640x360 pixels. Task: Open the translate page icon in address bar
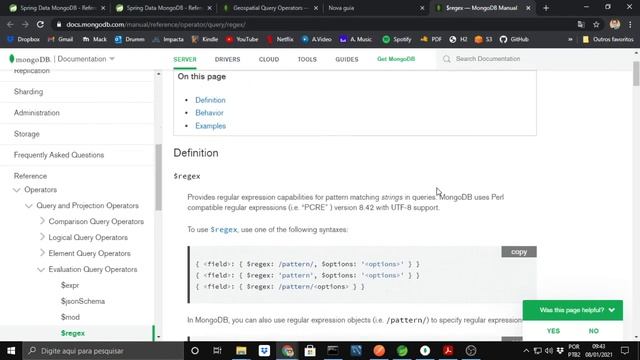pos(581,24)
